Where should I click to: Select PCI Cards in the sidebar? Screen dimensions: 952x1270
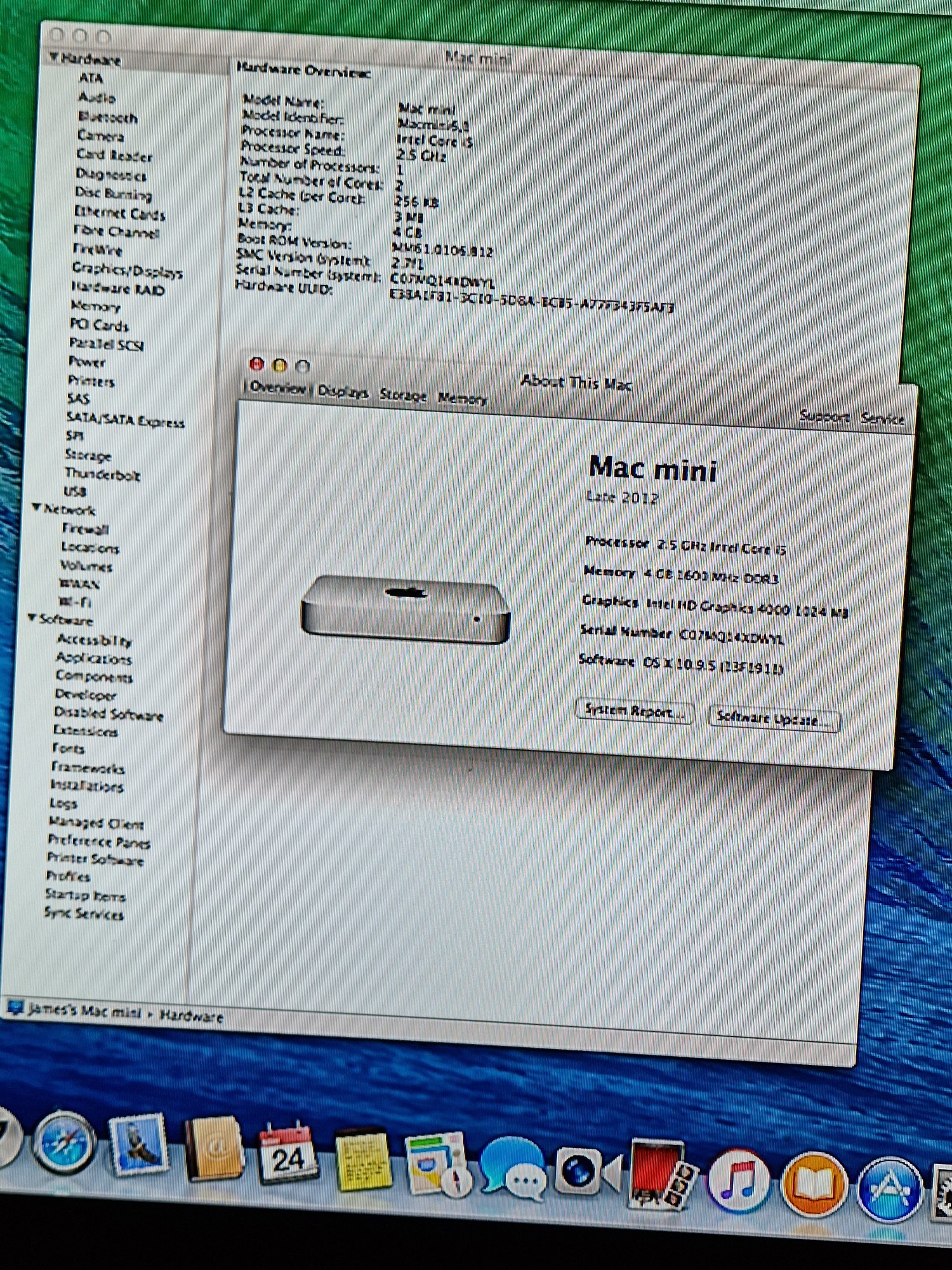coord(99,325)
